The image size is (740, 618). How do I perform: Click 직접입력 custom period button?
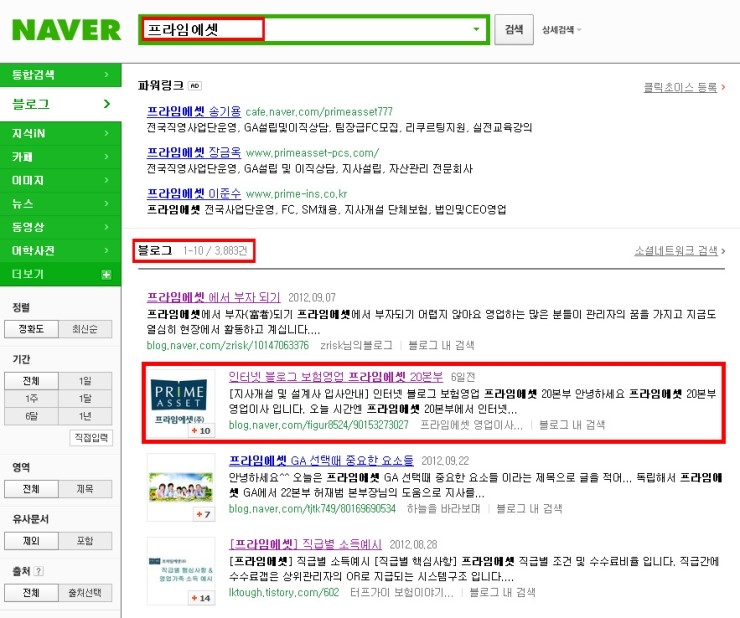click(91, 438)
